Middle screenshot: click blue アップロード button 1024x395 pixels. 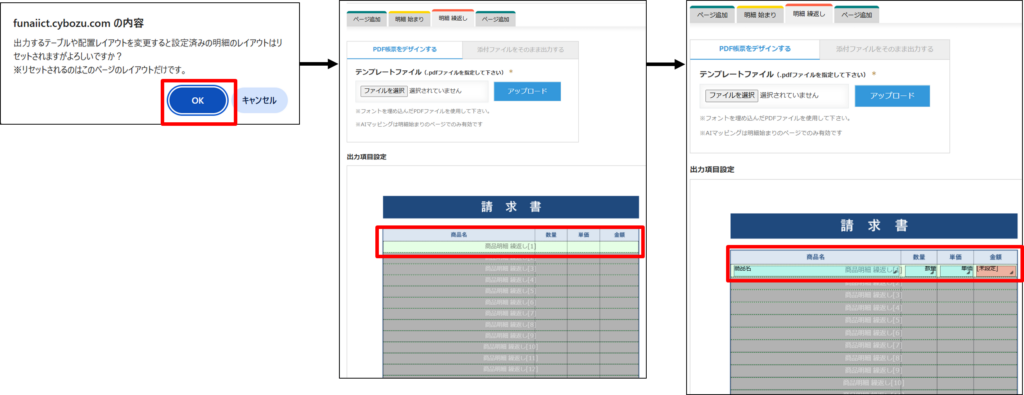pos(527,91)
